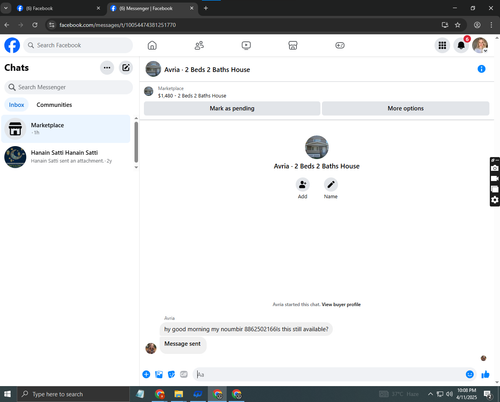
Task: Click the Search Facebook field
Action: (x=78, y=45)
